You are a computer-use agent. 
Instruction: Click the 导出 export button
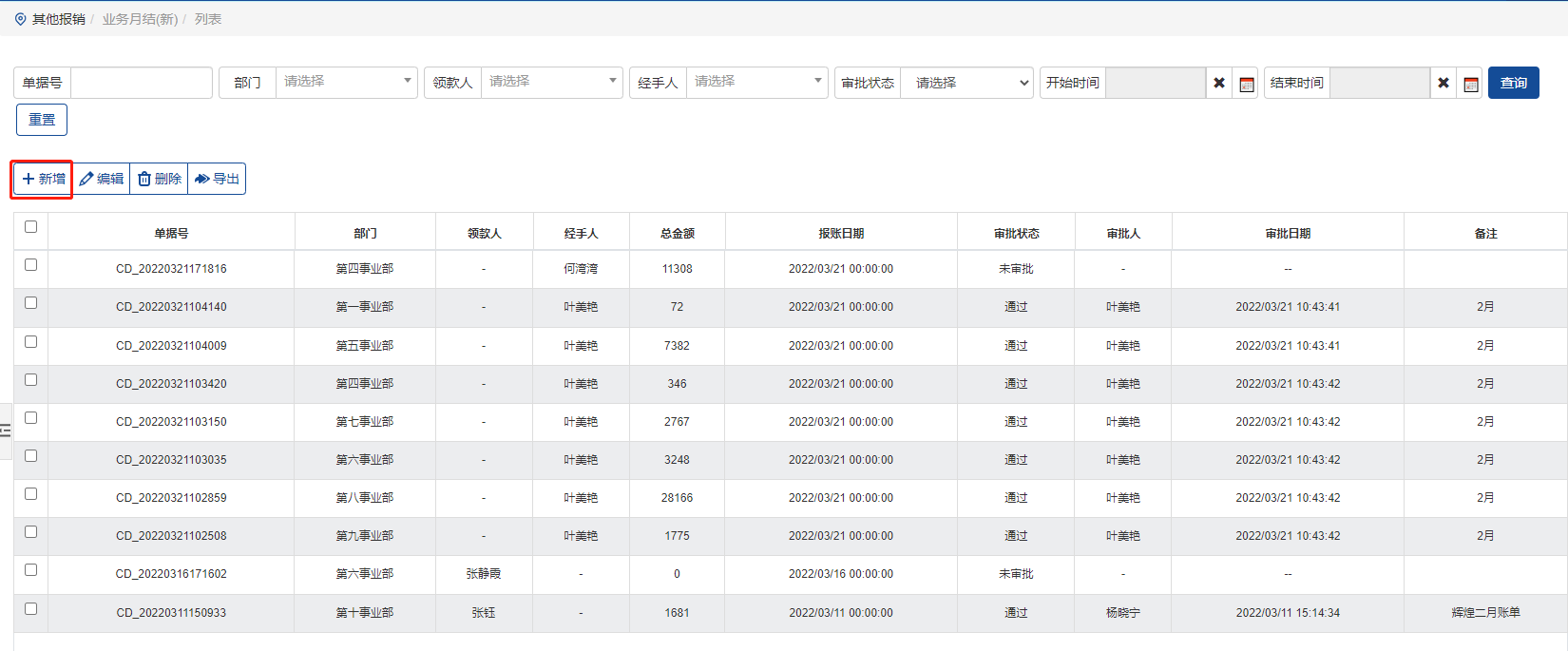[217, 179]
